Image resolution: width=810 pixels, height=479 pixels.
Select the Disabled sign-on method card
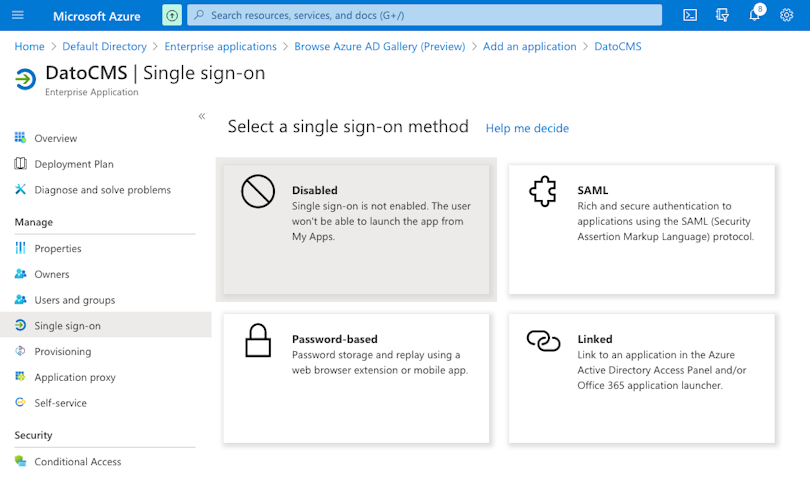coord(356,229)
